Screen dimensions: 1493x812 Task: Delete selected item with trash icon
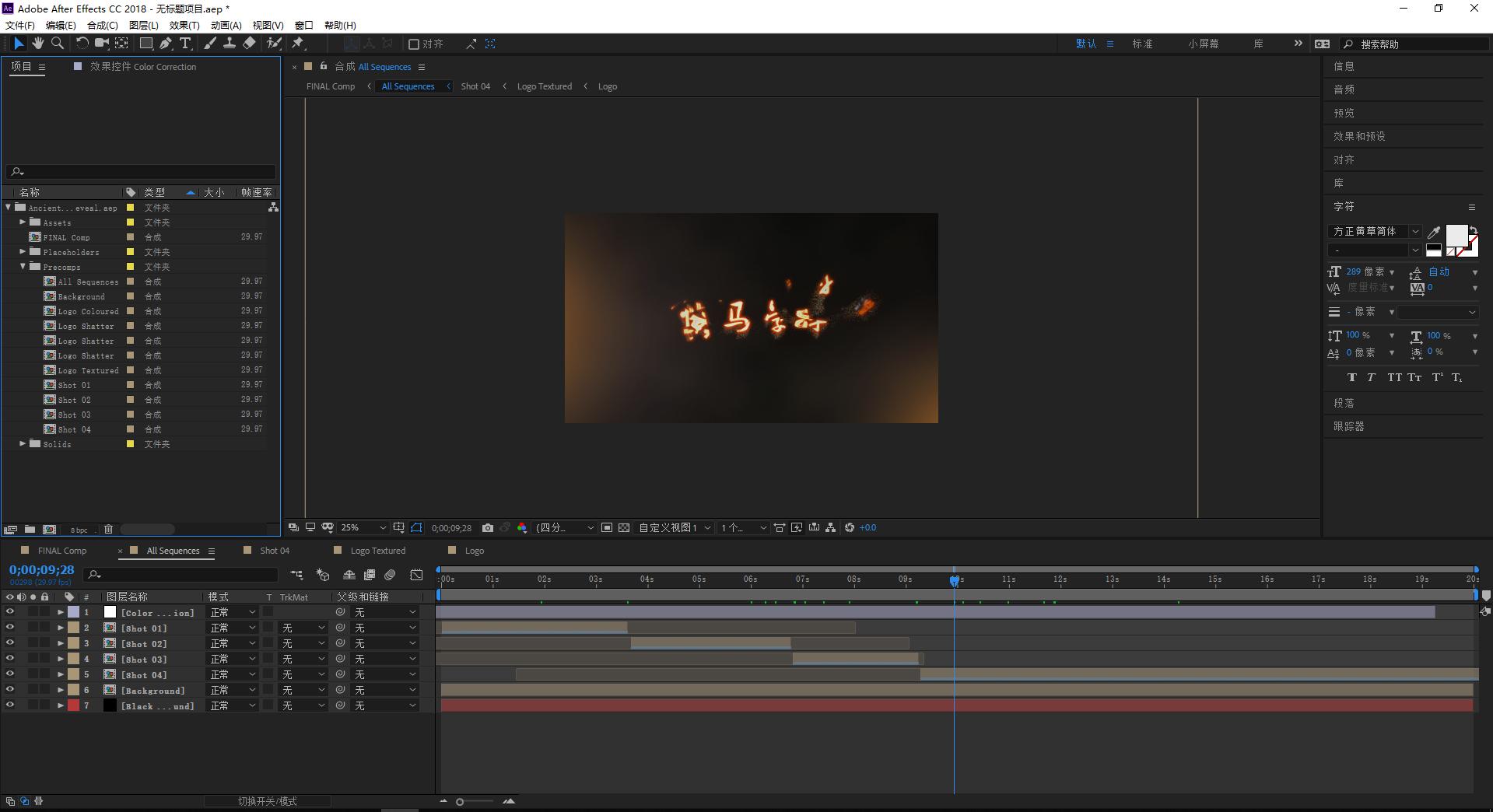[x=108, y=530]
